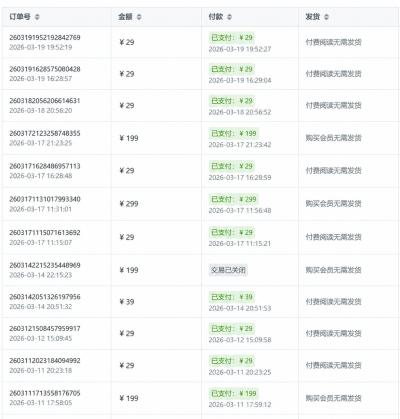This screenshot has height=419, width=400.
Task: Click payment time 2026-03-14 20:51:53
Action: point(240,308)
